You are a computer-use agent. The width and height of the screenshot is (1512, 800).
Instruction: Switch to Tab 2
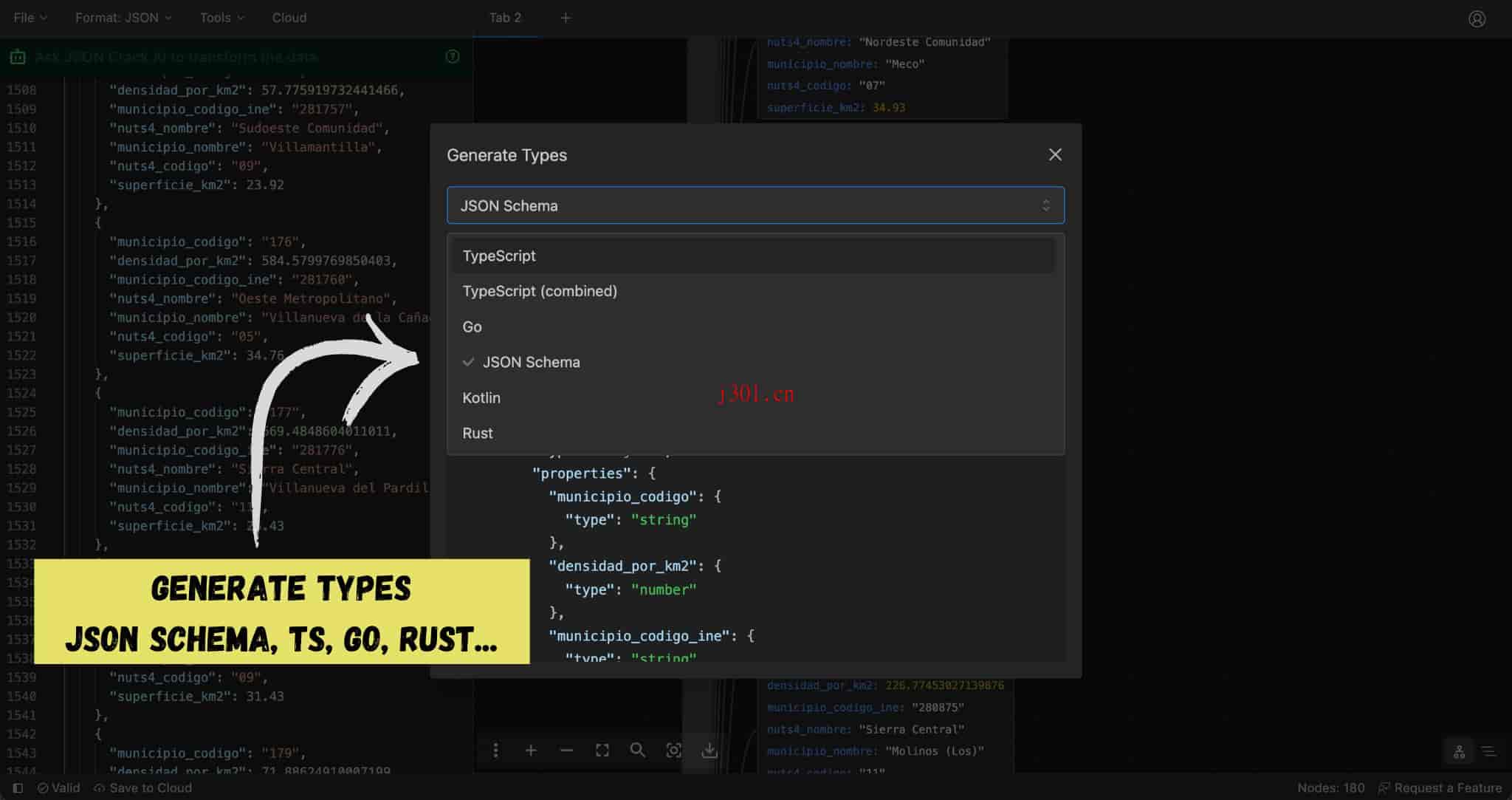(x=505, y=18)
